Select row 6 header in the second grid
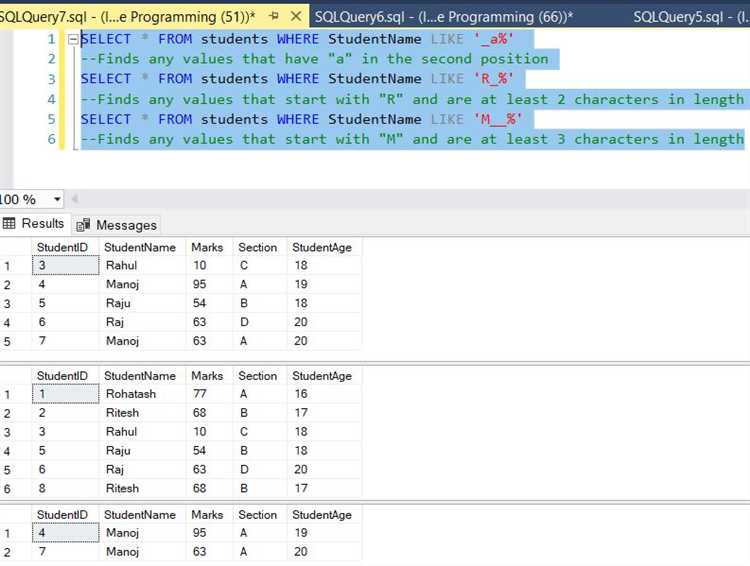 (9, 489)
